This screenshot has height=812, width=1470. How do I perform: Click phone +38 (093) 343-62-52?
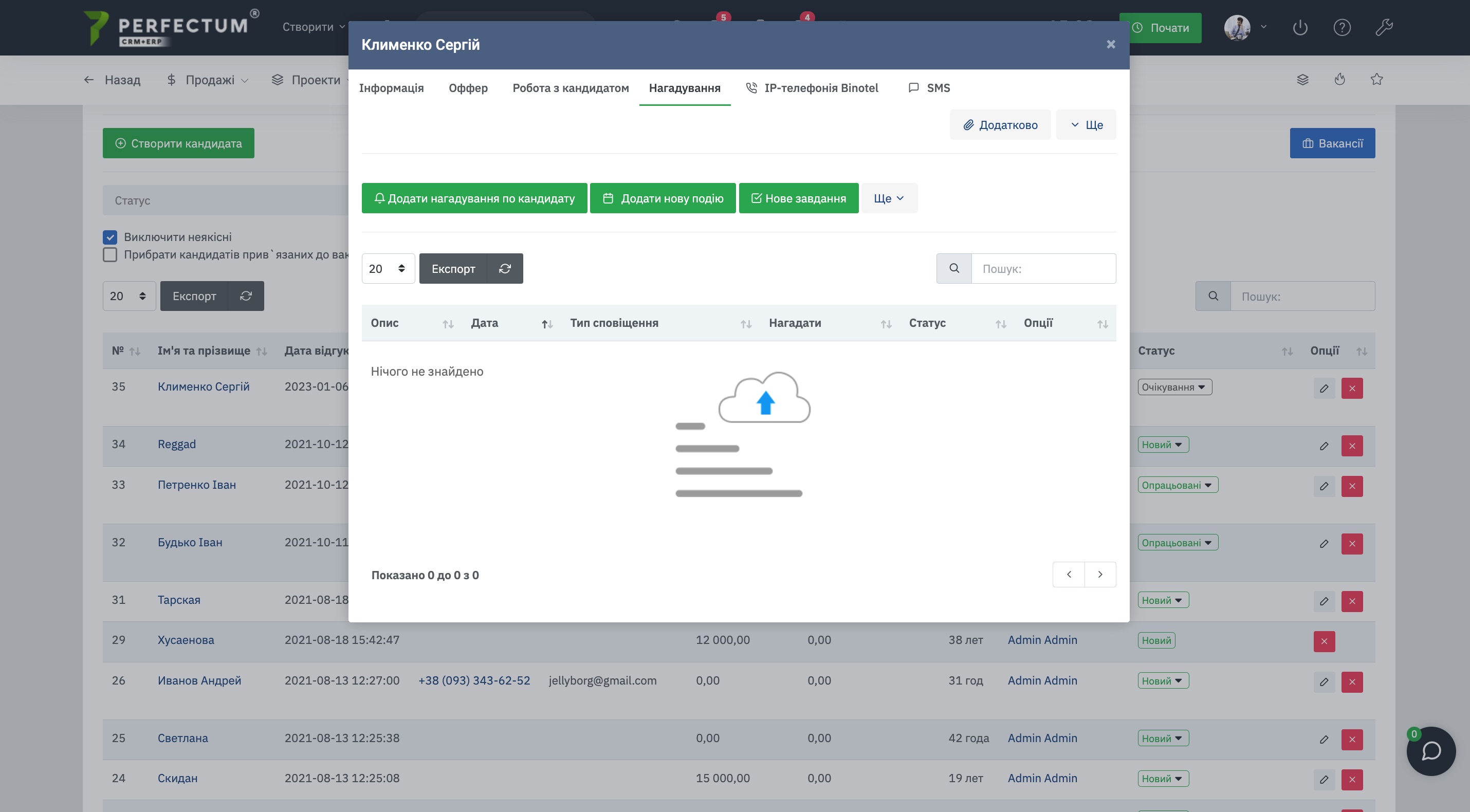pyautogui.click(x=474, y=680)
